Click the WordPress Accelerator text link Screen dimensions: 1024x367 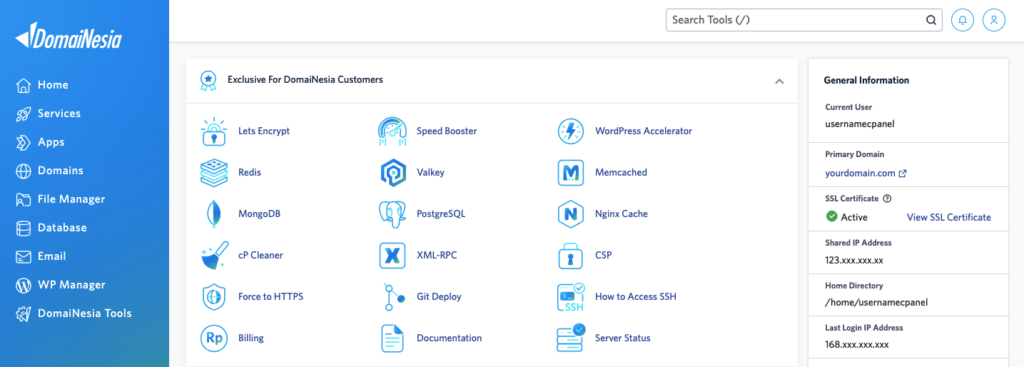pos(643,131)
